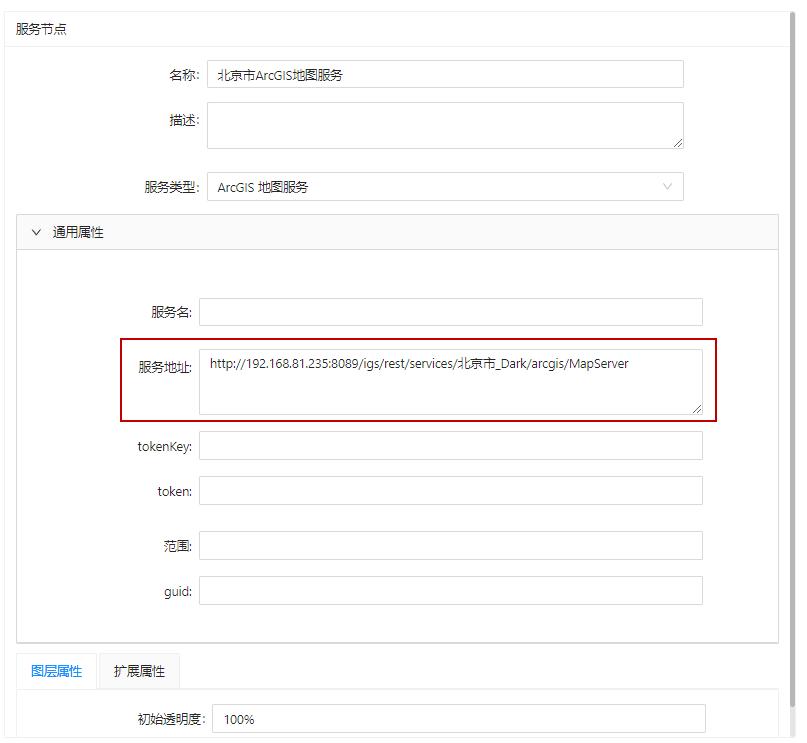Click the 描述 text area
Viewport: 807px width, 743px height.
point(445,126)
